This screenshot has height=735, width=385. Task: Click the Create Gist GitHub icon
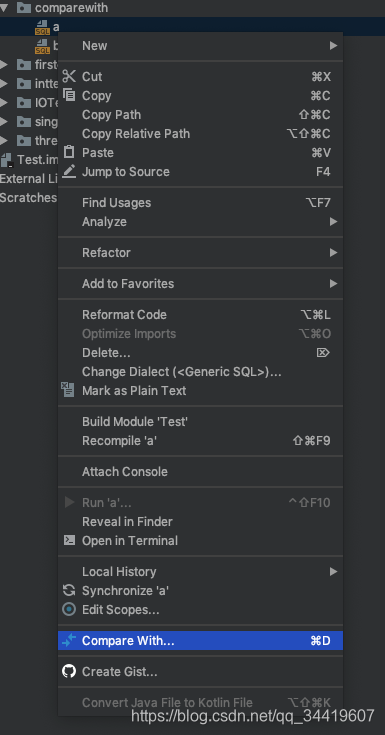[x=69, y=671]
